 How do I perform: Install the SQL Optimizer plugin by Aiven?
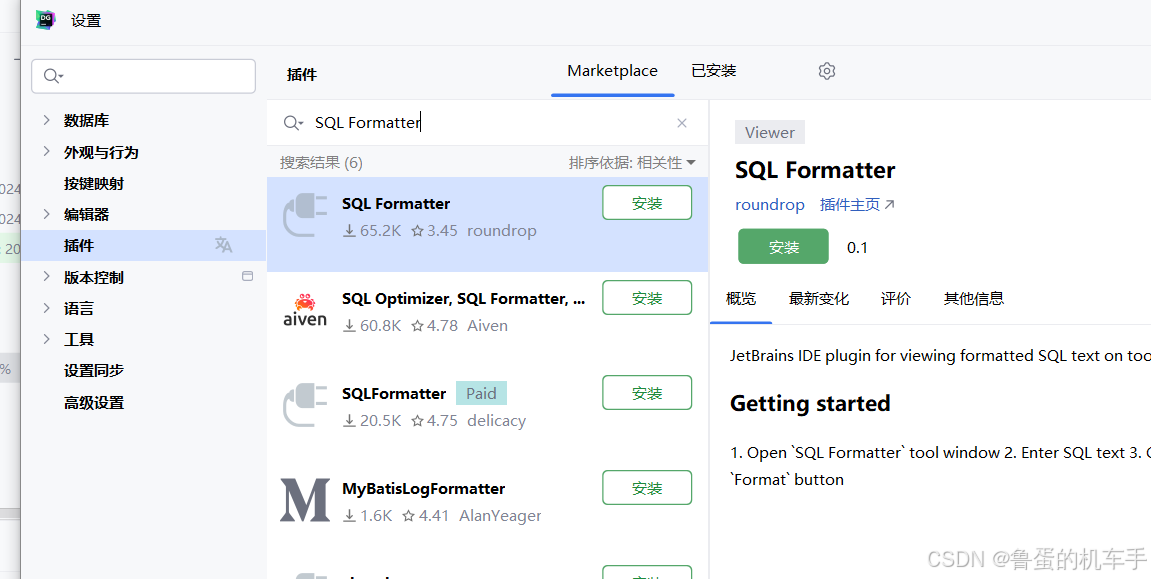click(x=647, y=298)
